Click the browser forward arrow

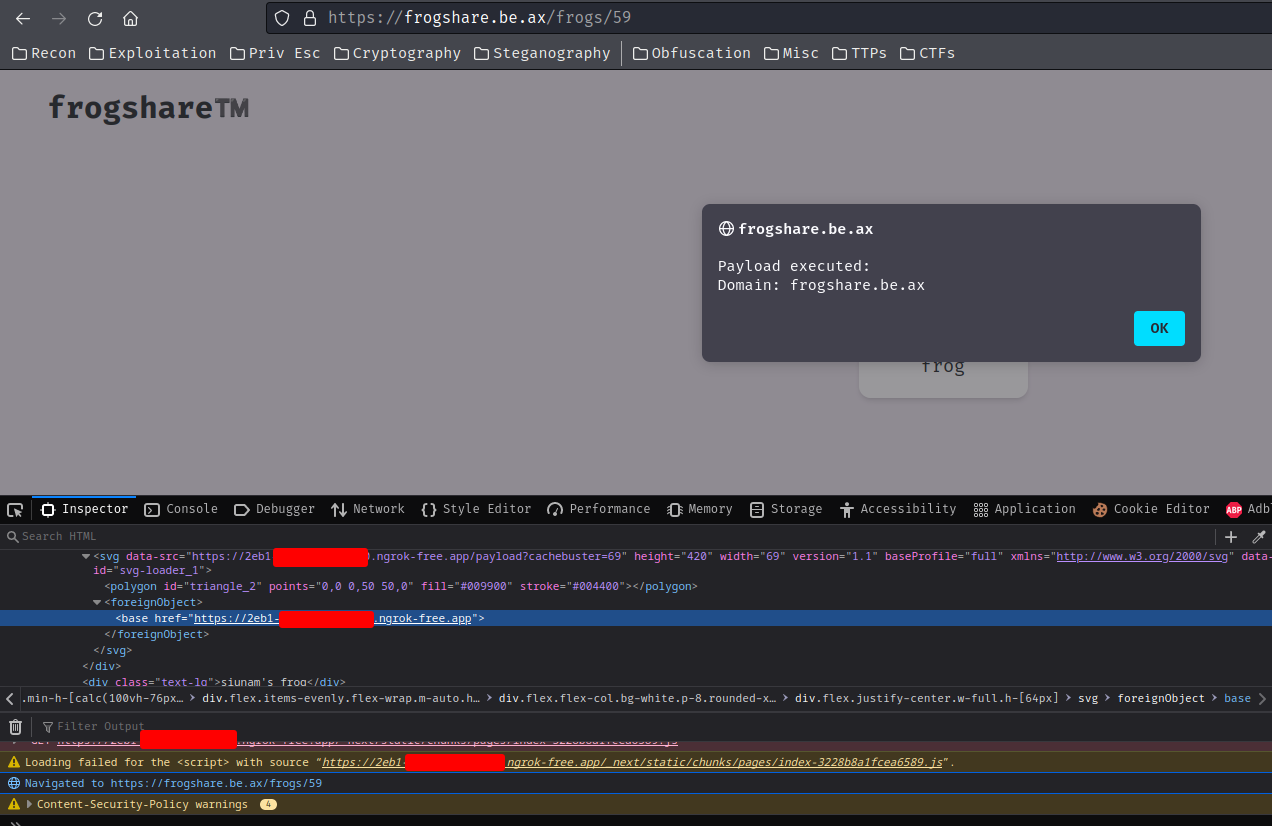click(x=59, y=18)
